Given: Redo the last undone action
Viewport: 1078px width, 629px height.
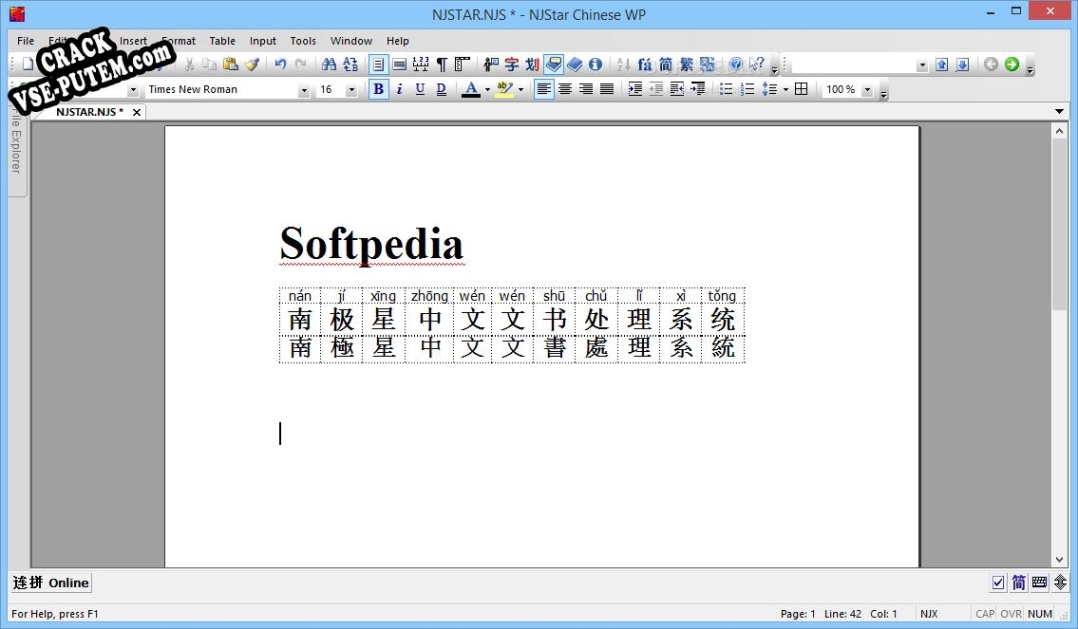Looking at the screenshot, I should [300, 64].
